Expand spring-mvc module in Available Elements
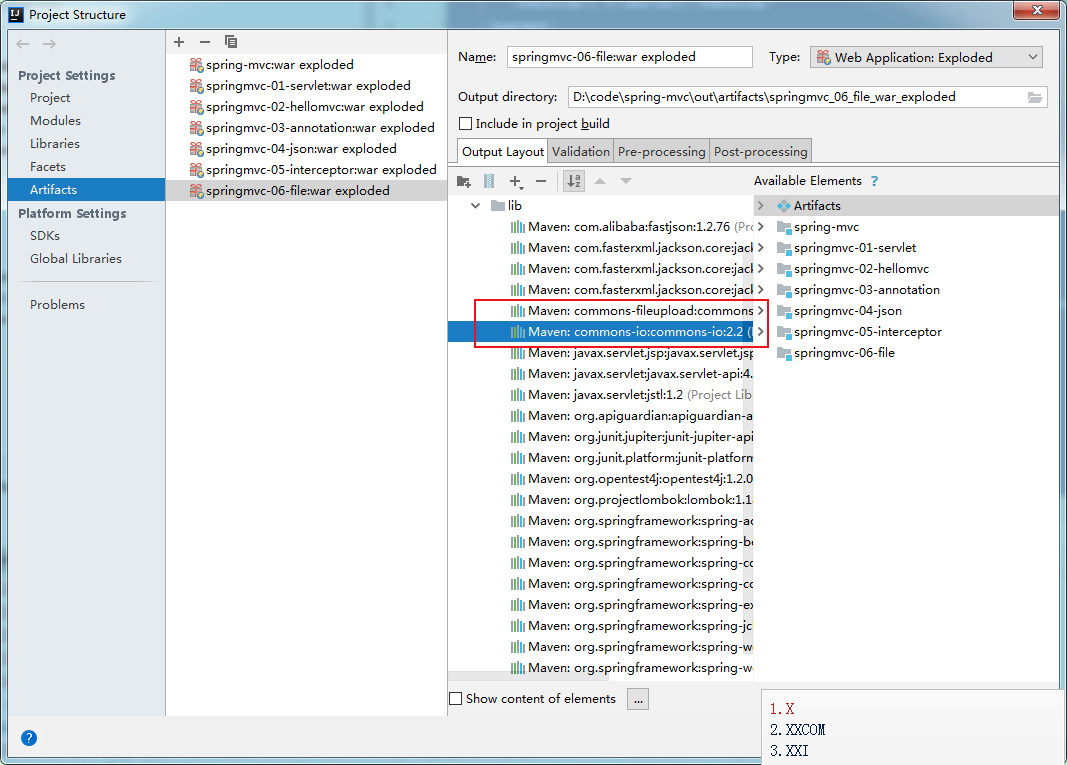 click(x=761, y=227)
